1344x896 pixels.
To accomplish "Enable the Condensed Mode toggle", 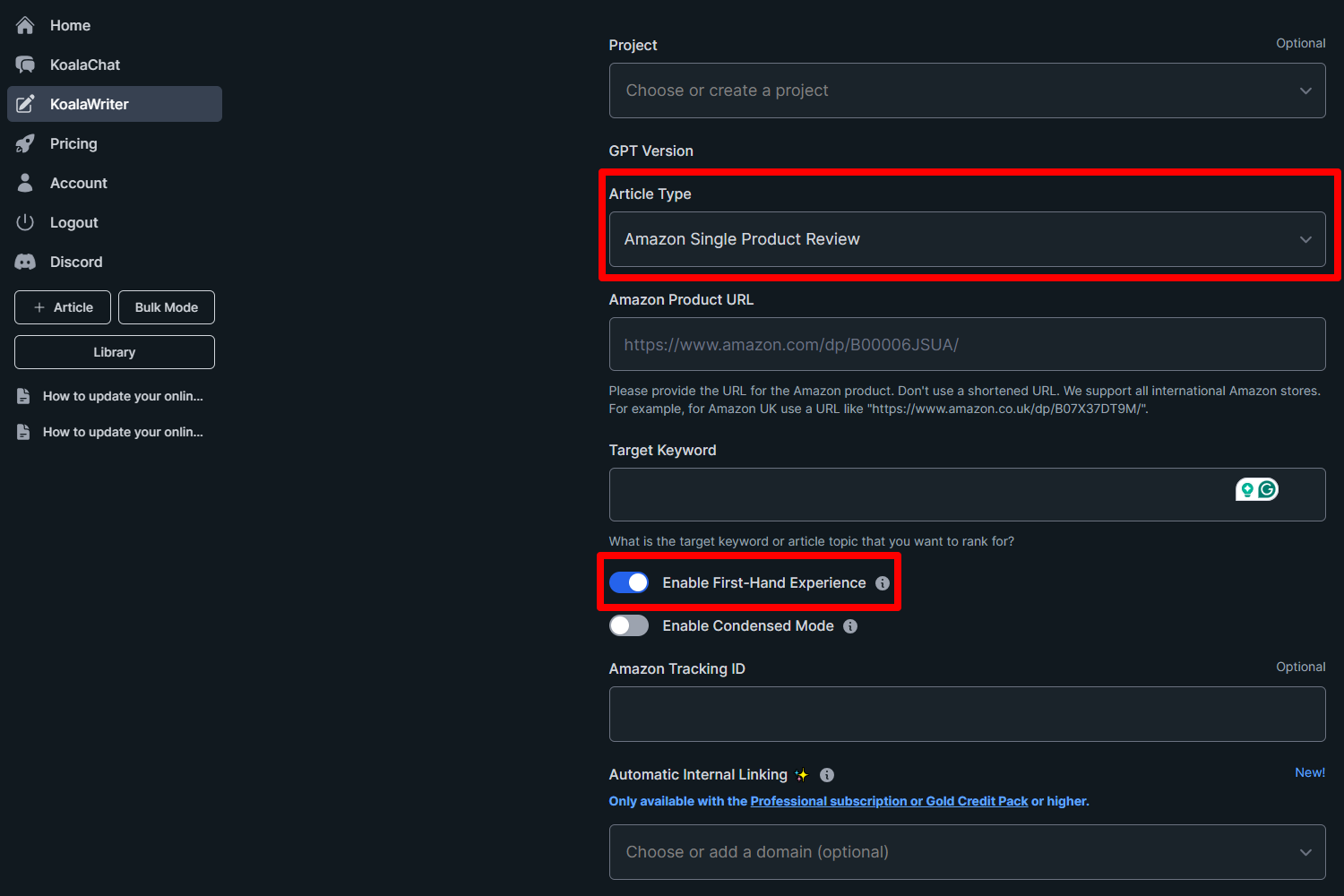I will (x=629, y=626).
